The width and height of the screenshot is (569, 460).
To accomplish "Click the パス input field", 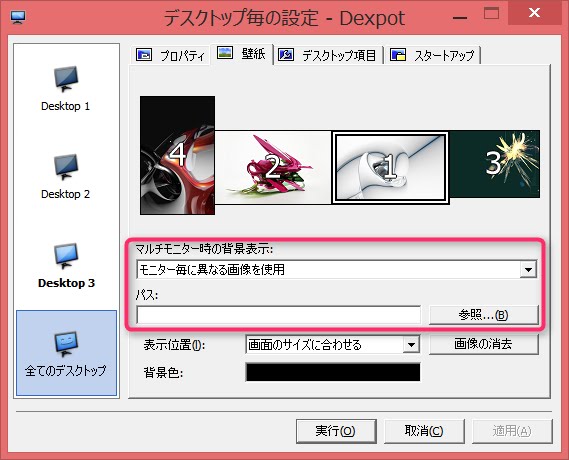I will point(279,315).
